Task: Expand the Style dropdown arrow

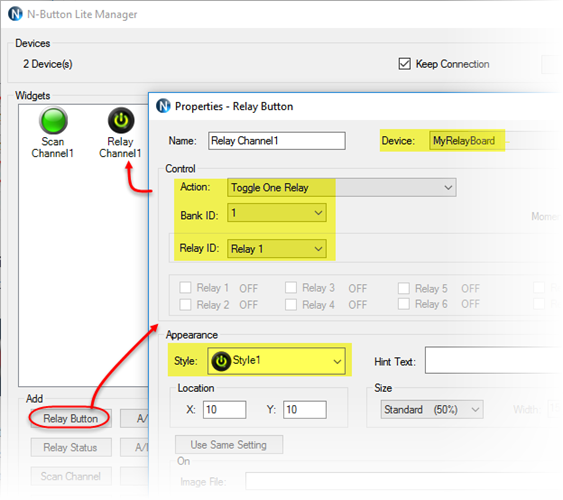Action: (x=337, y=361)
